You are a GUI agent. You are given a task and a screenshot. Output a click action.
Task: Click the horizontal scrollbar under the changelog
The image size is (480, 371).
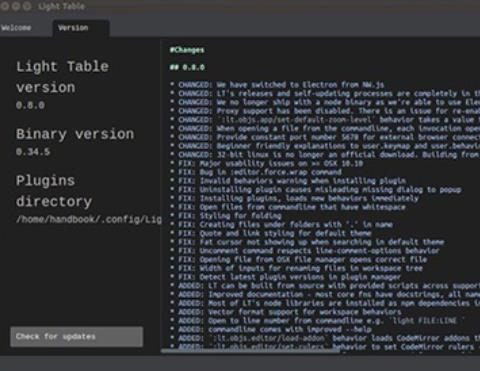click(x=250, y=351)
